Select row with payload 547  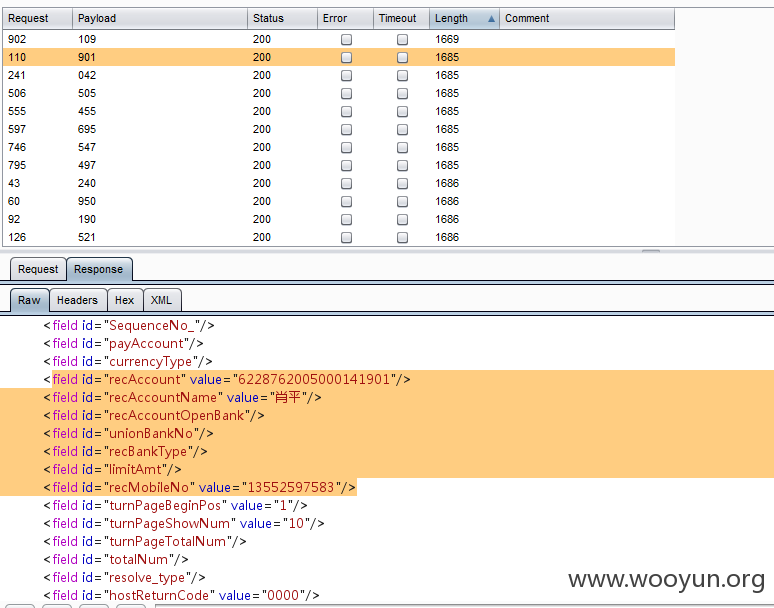click(x=339, y=148)
